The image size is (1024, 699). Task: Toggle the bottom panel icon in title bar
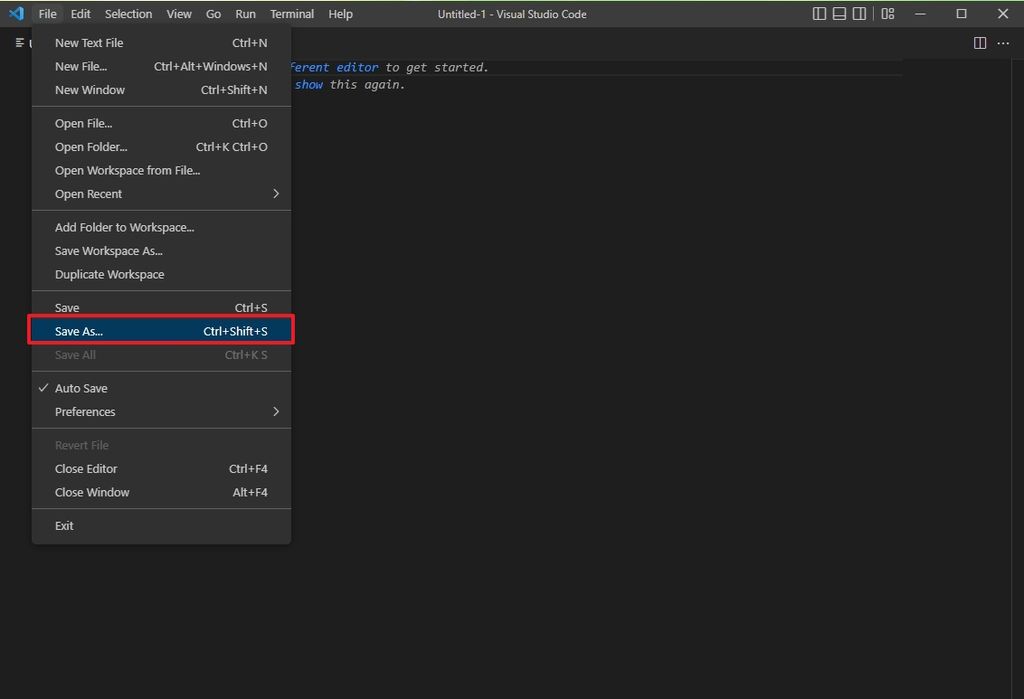pyautogui.click(x=839, y=13)
